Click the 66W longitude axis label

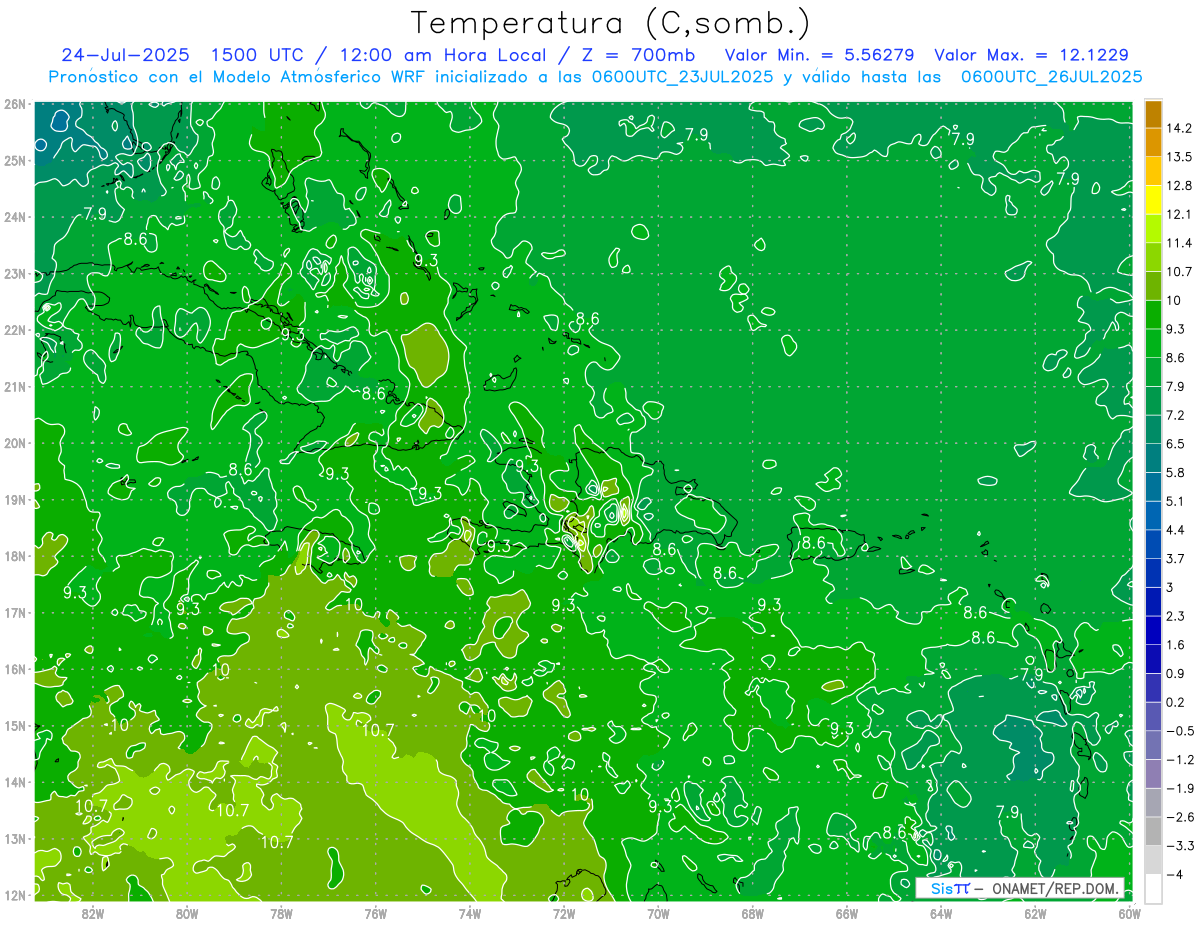tap(847, 913)
